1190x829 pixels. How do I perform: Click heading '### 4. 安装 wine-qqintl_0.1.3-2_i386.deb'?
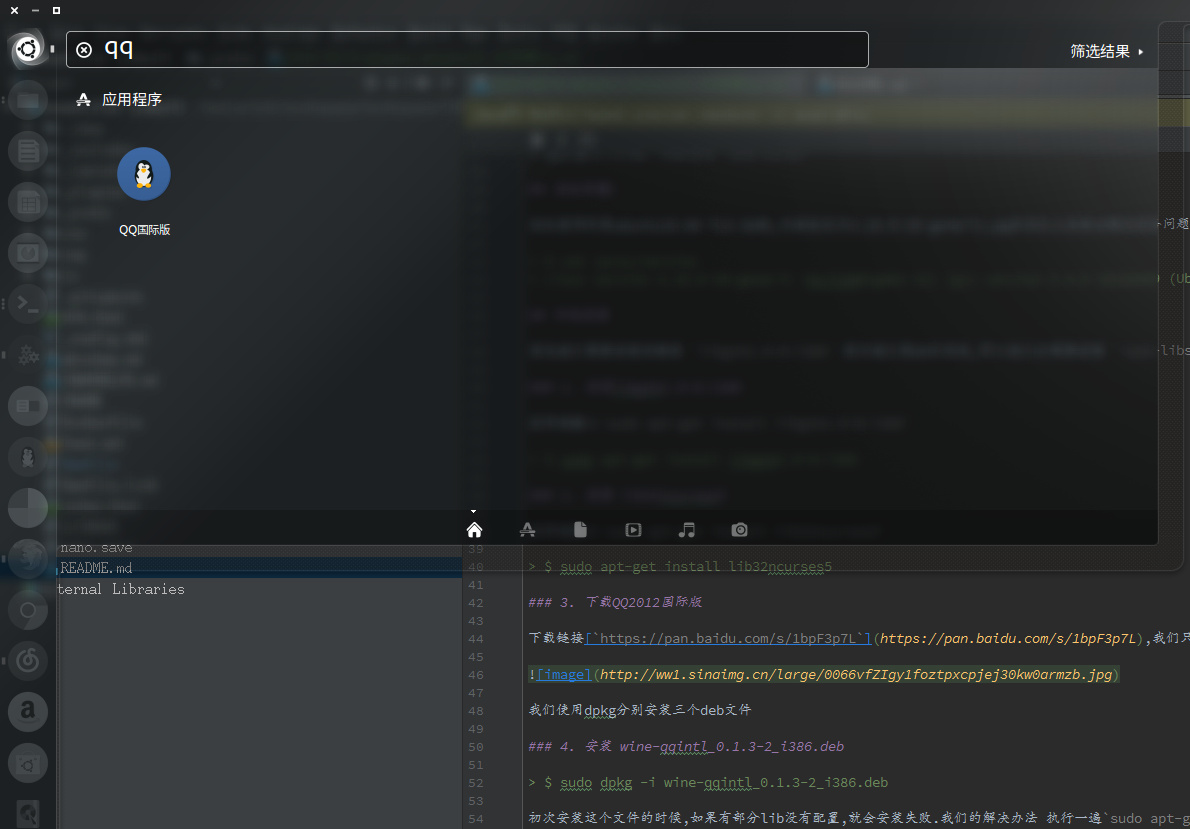coord(686,747)
